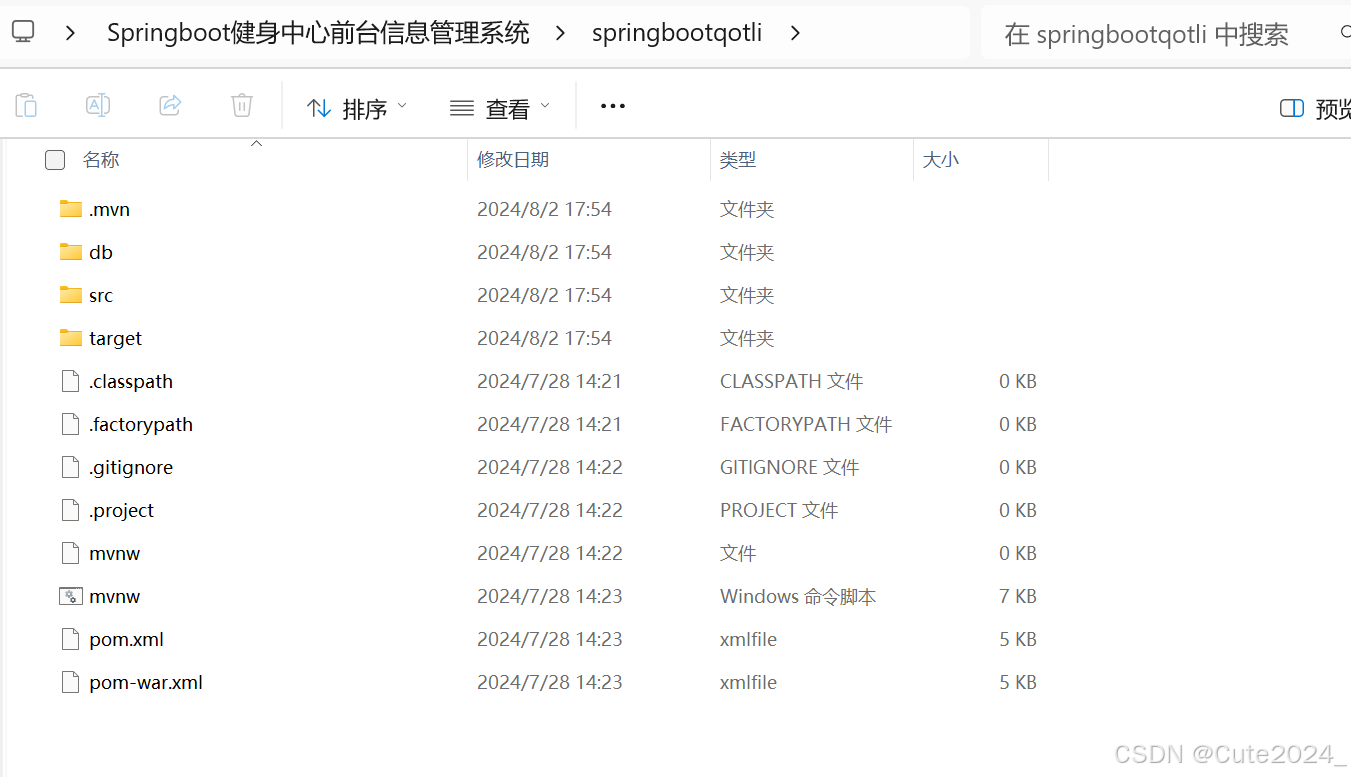The width and height of the screenshot is (1351, 777).
Task: Enable selection checkbox for the src folder
Action: click(x=55, y=295)
